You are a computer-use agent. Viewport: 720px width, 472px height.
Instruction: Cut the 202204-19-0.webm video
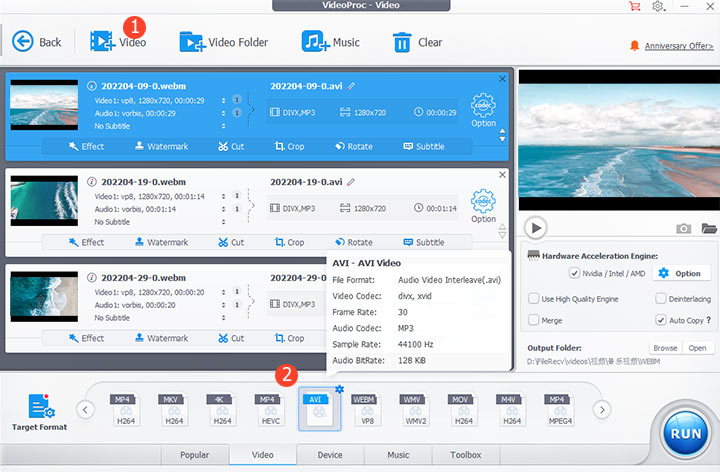[231, 242]
